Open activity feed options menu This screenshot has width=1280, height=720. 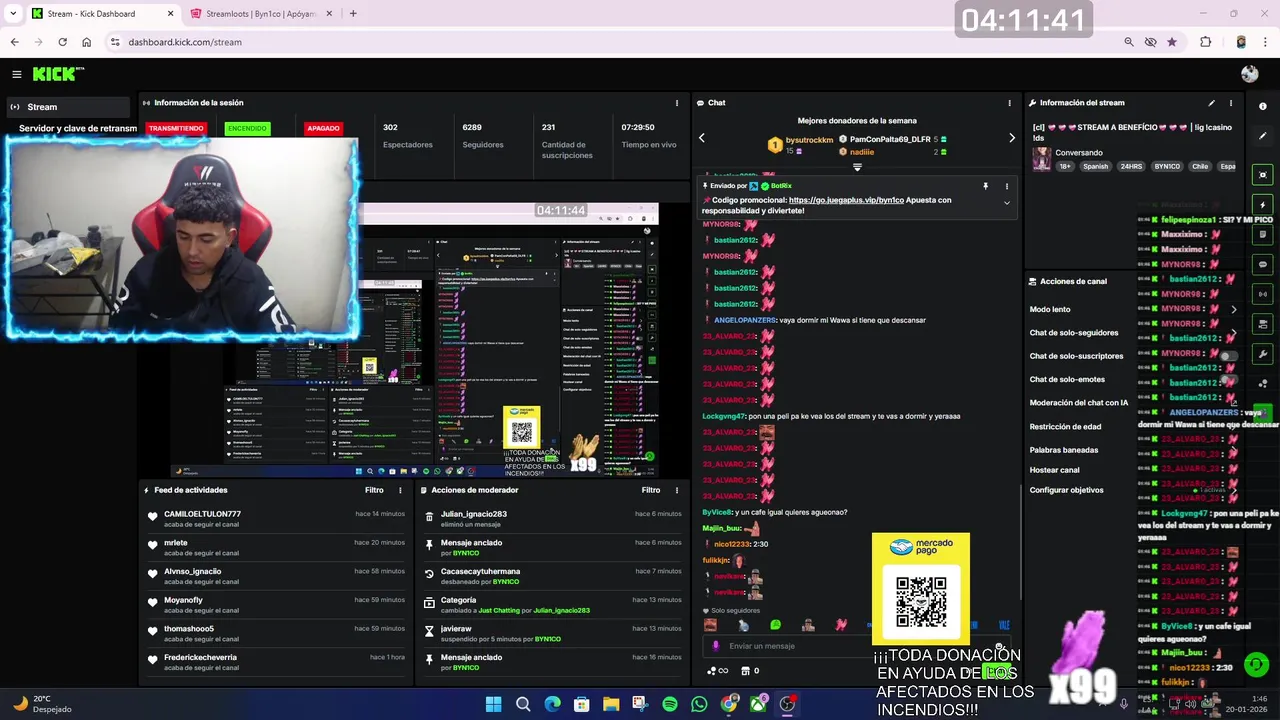pyautogui.click(x=400, y=490)
